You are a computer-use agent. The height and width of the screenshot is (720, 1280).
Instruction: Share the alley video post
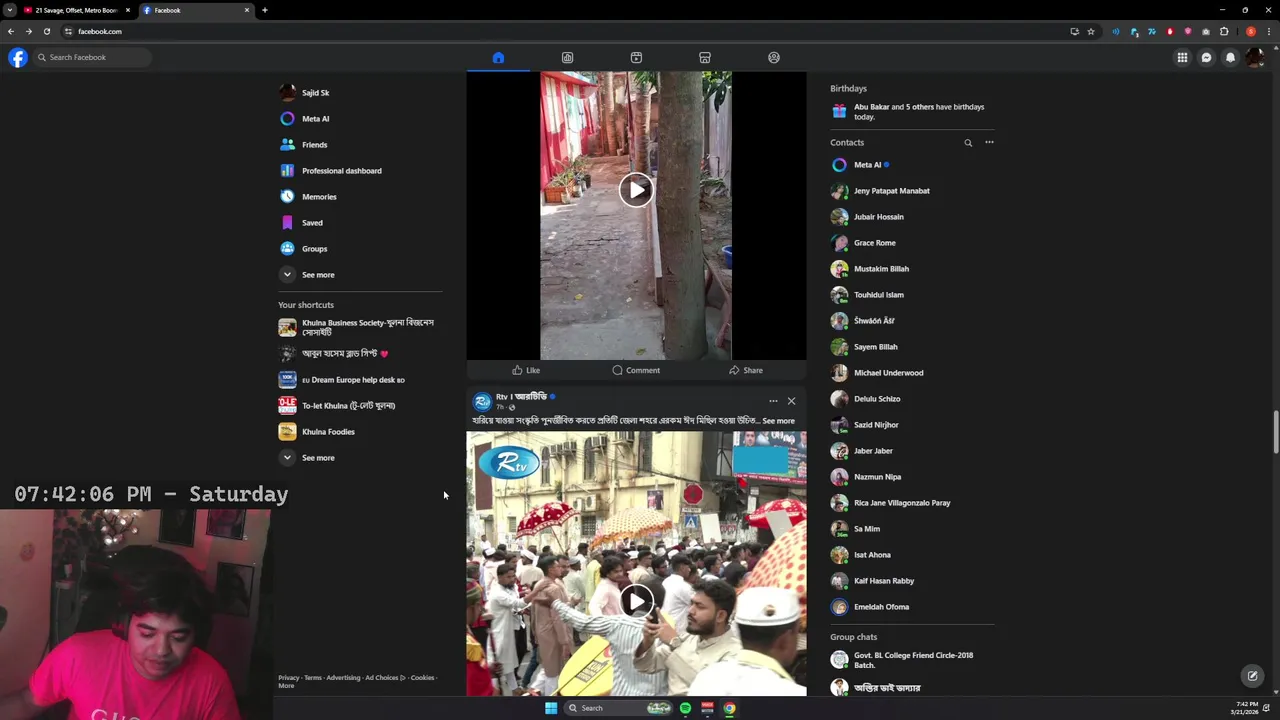(x=746, y=370)
